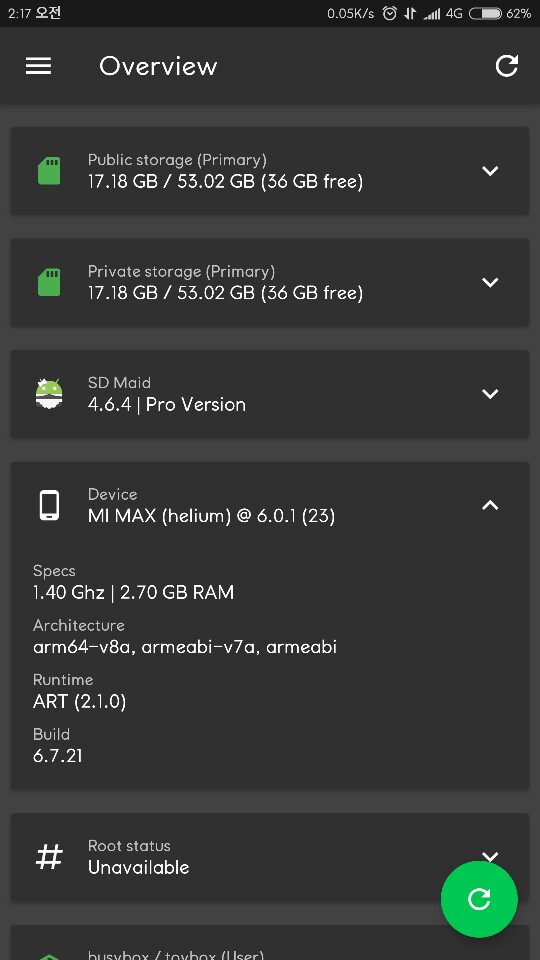The width and height of the screenshot is (540, 960).
Task: Tap the refresh icon in the top bar
Action: (x=506, y=66)
